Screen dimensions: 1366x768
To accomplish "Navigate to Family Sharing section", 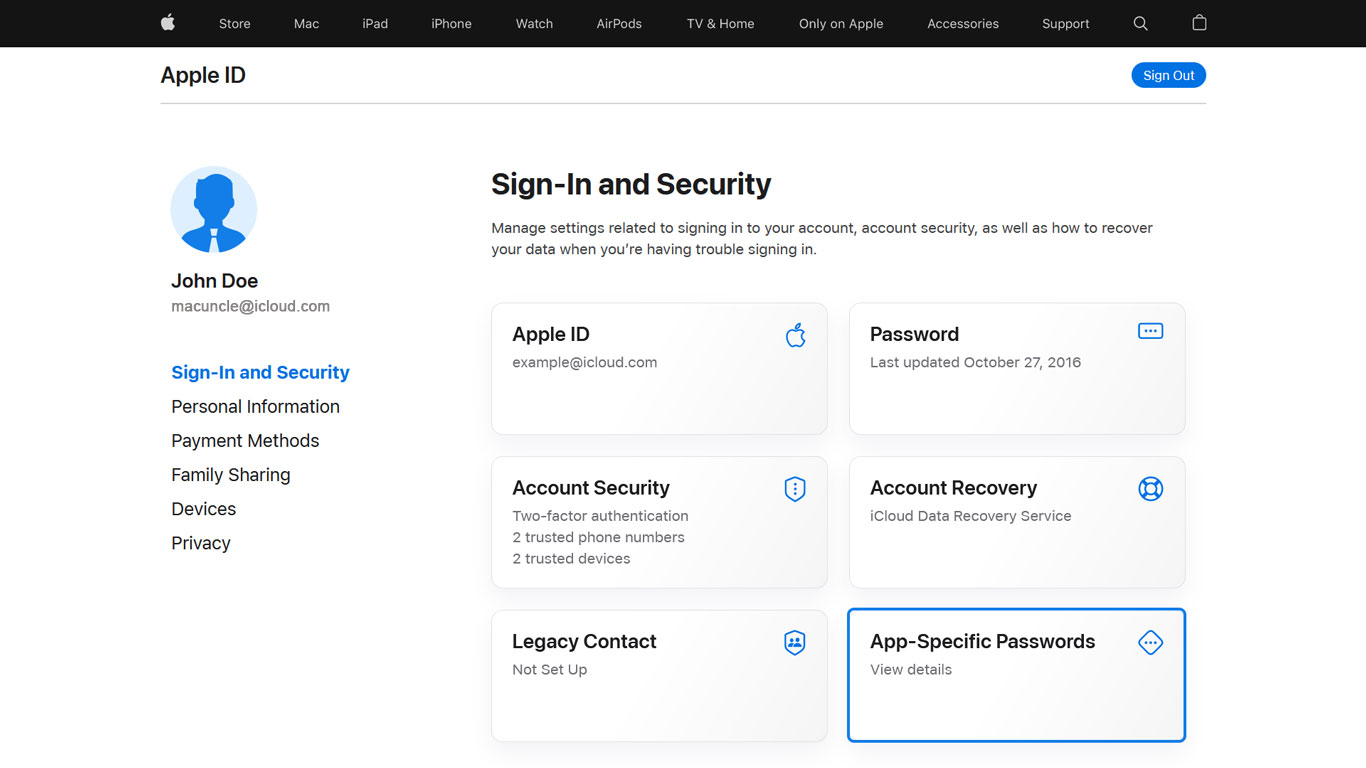I will coord(230,475).
